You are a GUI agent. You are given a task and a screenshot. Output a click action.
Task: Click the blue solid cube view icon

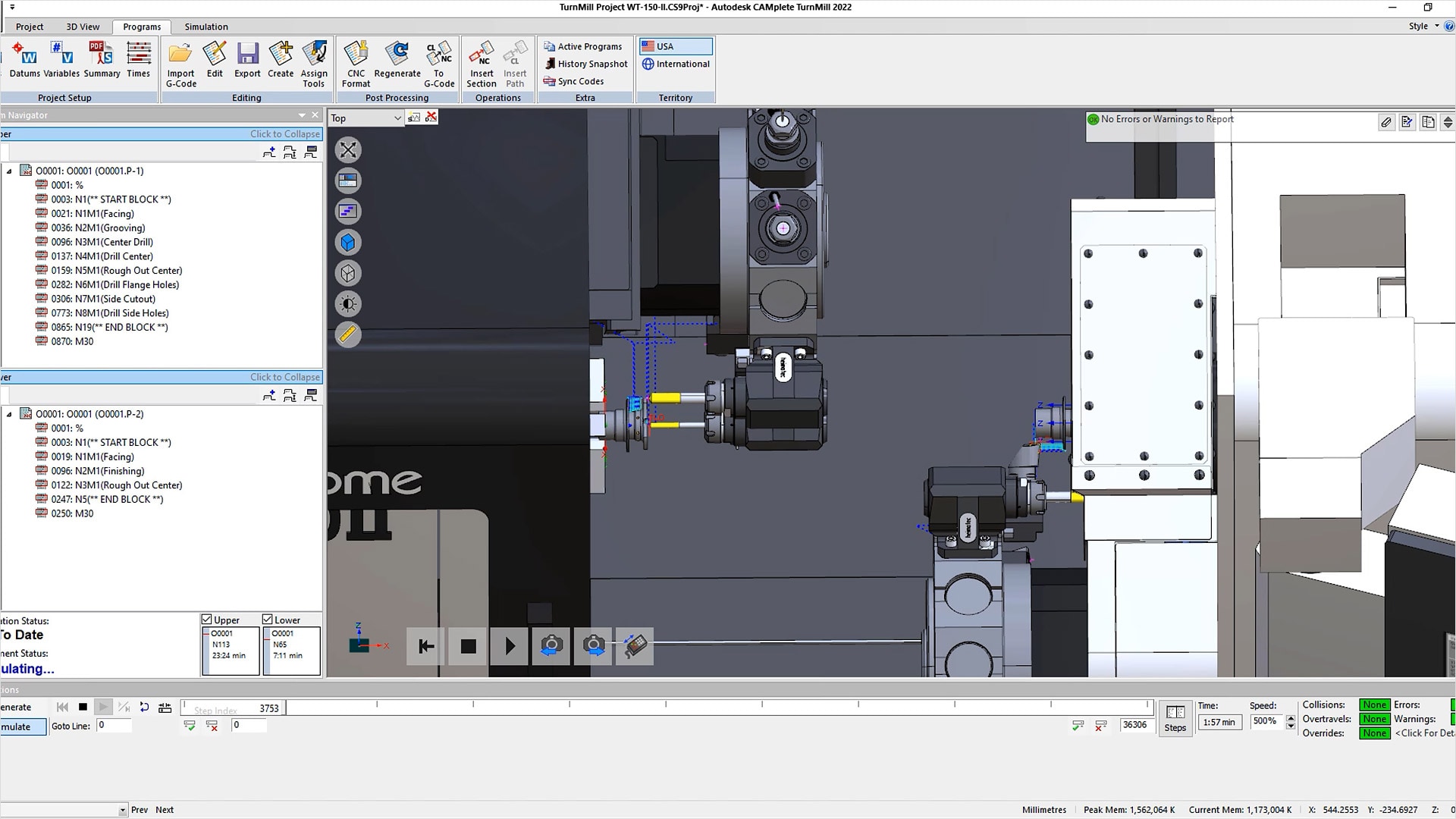[348, 243]
